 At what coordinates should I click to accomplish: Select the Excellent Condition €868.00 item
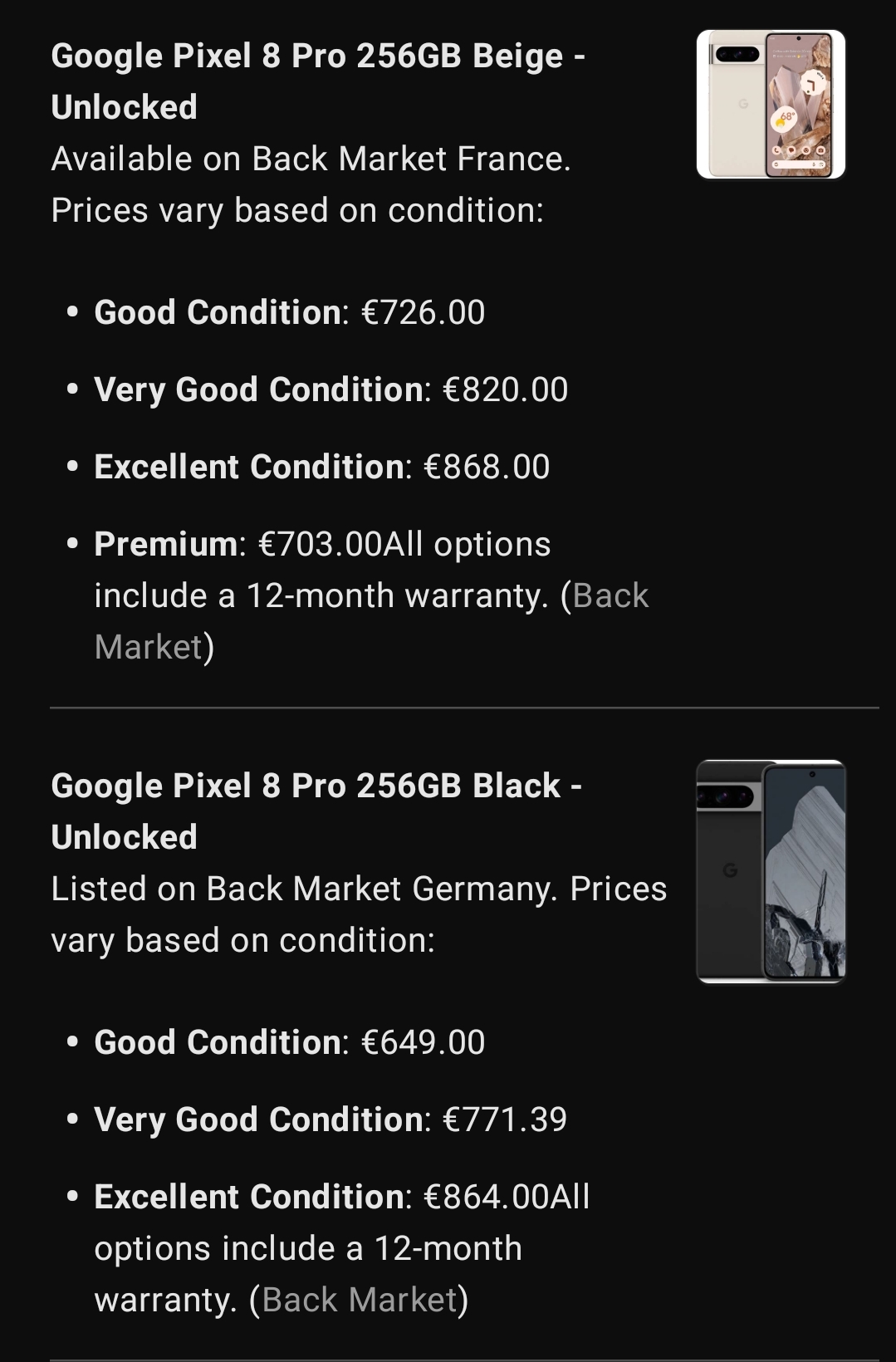pyautogui.click(x=321, y=468)
